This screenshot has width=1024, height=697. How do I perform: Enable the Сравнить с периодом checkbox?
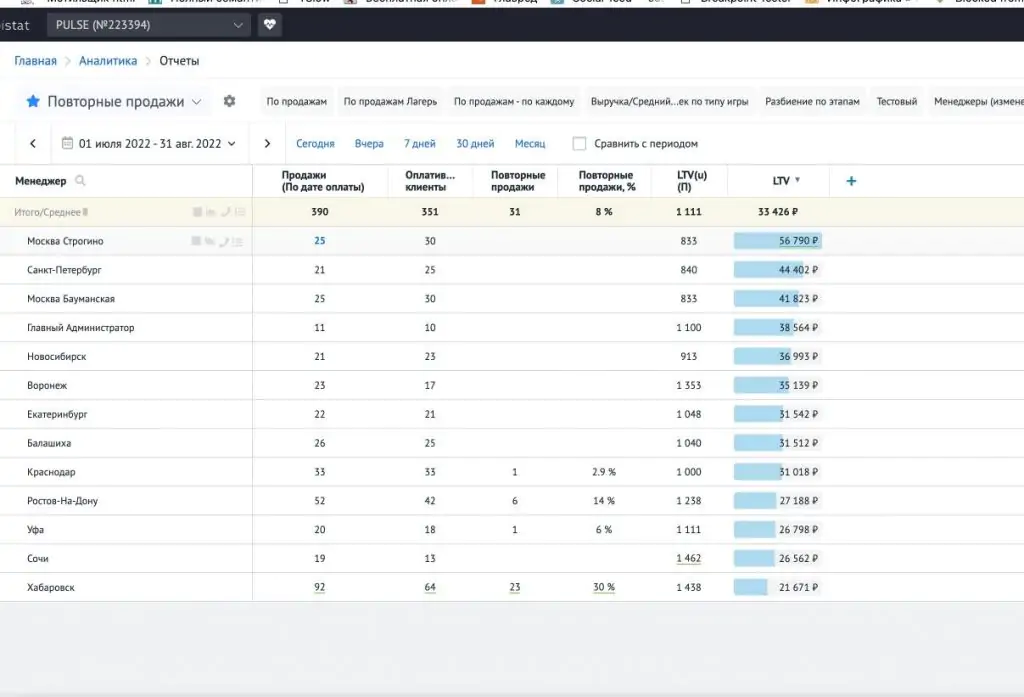tap(579, 144)
